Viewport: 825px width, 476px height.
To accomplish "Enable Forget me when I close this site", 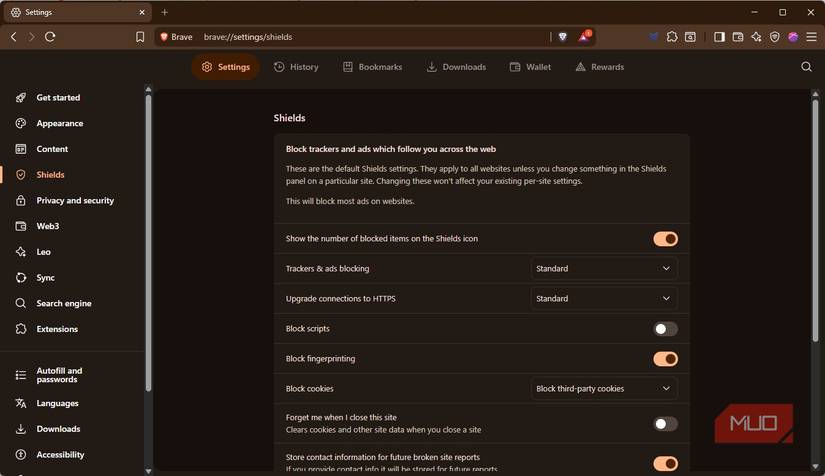I will 665,424.
